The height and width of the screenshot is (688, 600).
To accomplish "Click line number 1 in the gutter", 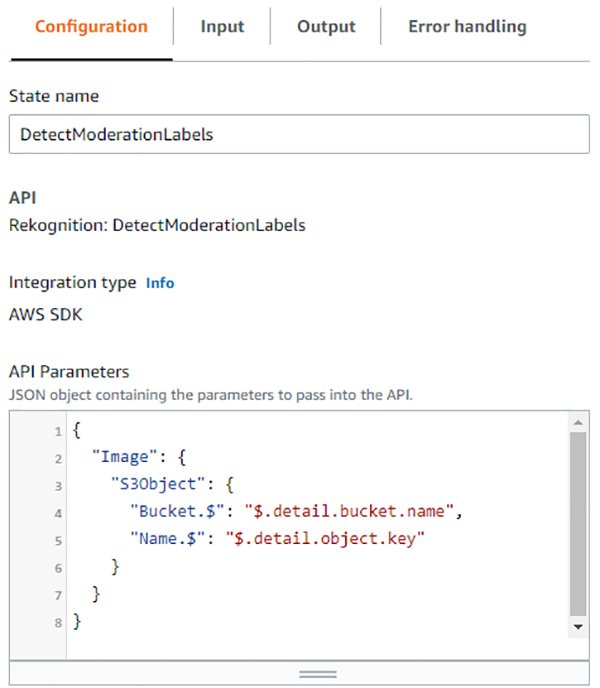I will (59, 431).
